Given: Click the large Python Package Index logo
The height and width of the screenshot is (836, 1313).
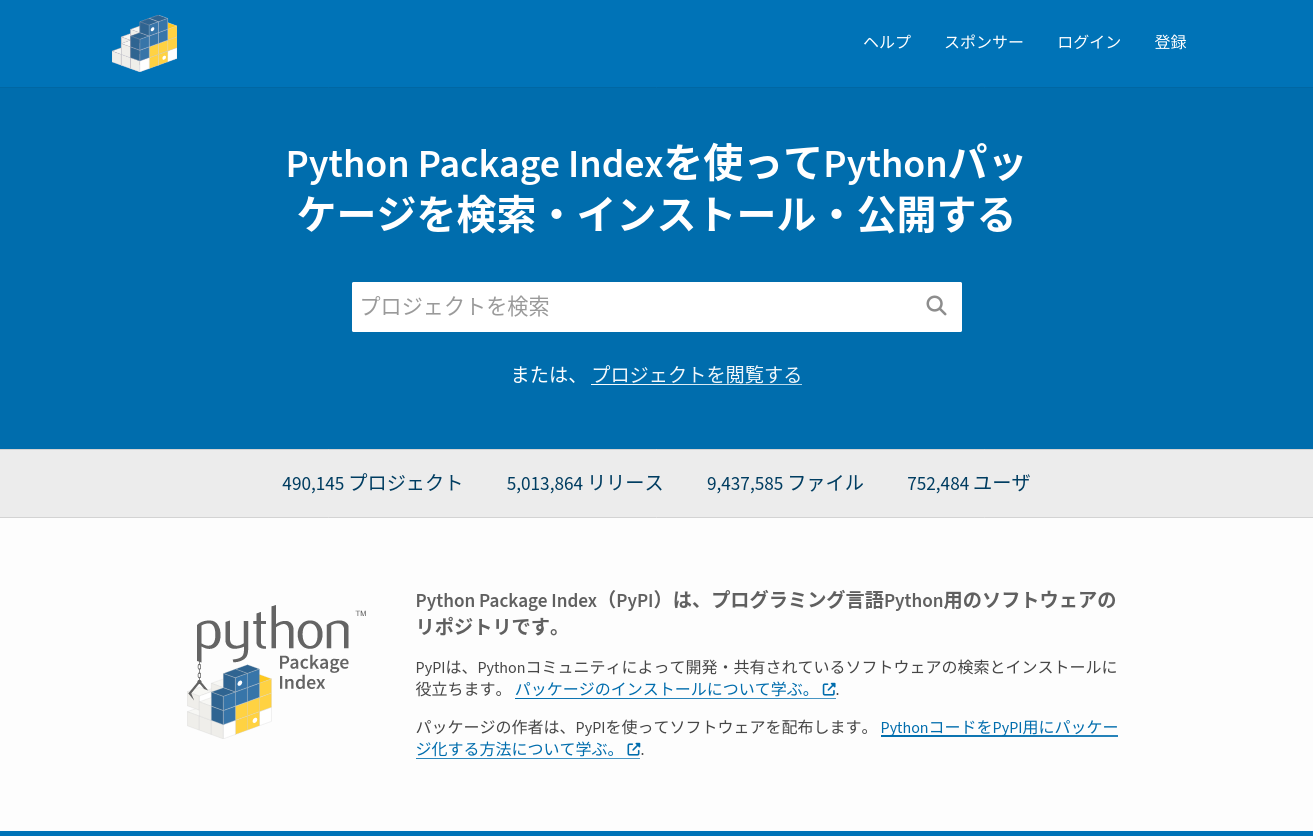Looking at the screenshot, I should pos(275,673).
